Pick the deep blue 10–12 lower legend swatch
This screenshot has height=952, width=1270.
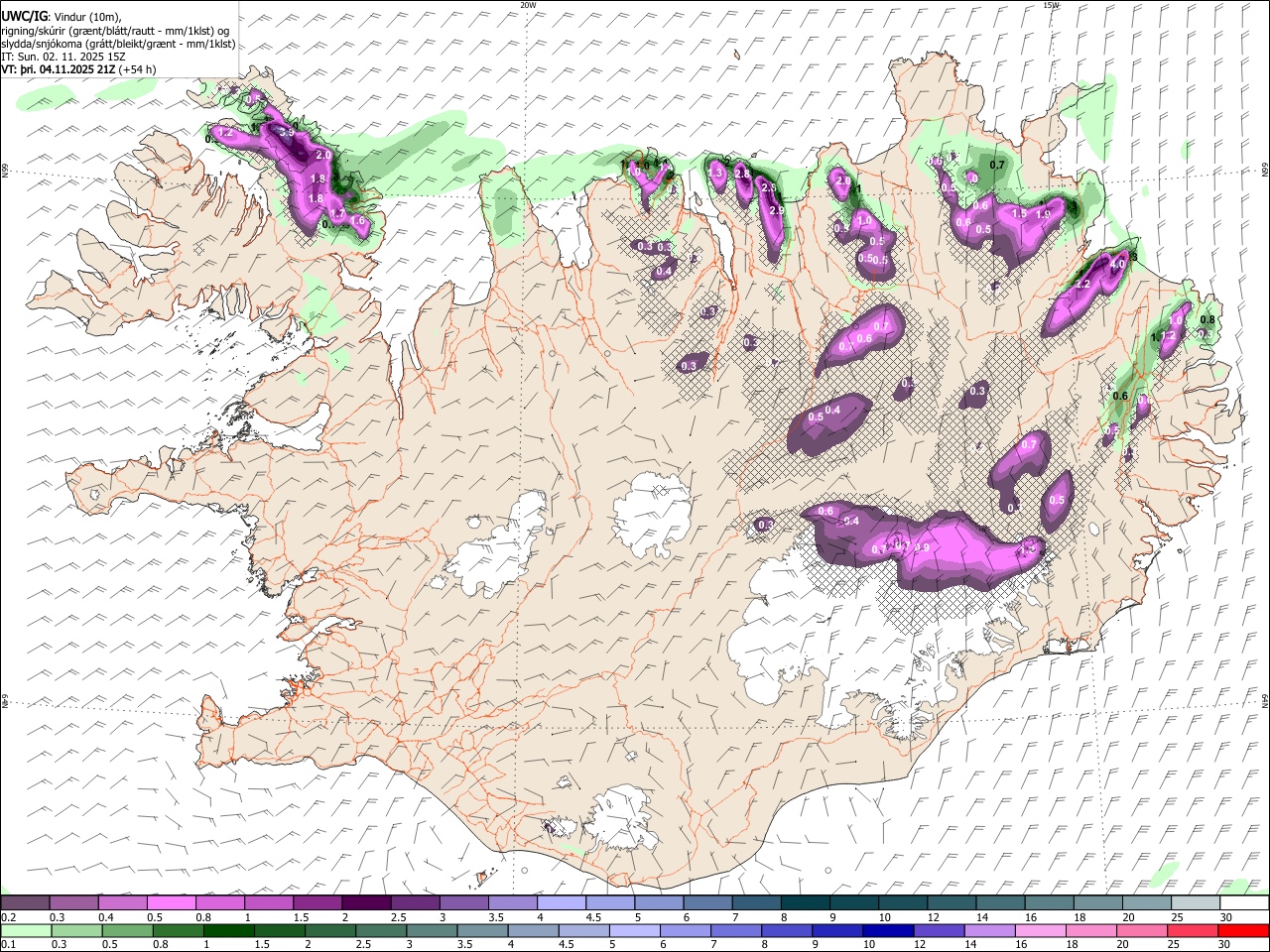[x=888, y=930]
